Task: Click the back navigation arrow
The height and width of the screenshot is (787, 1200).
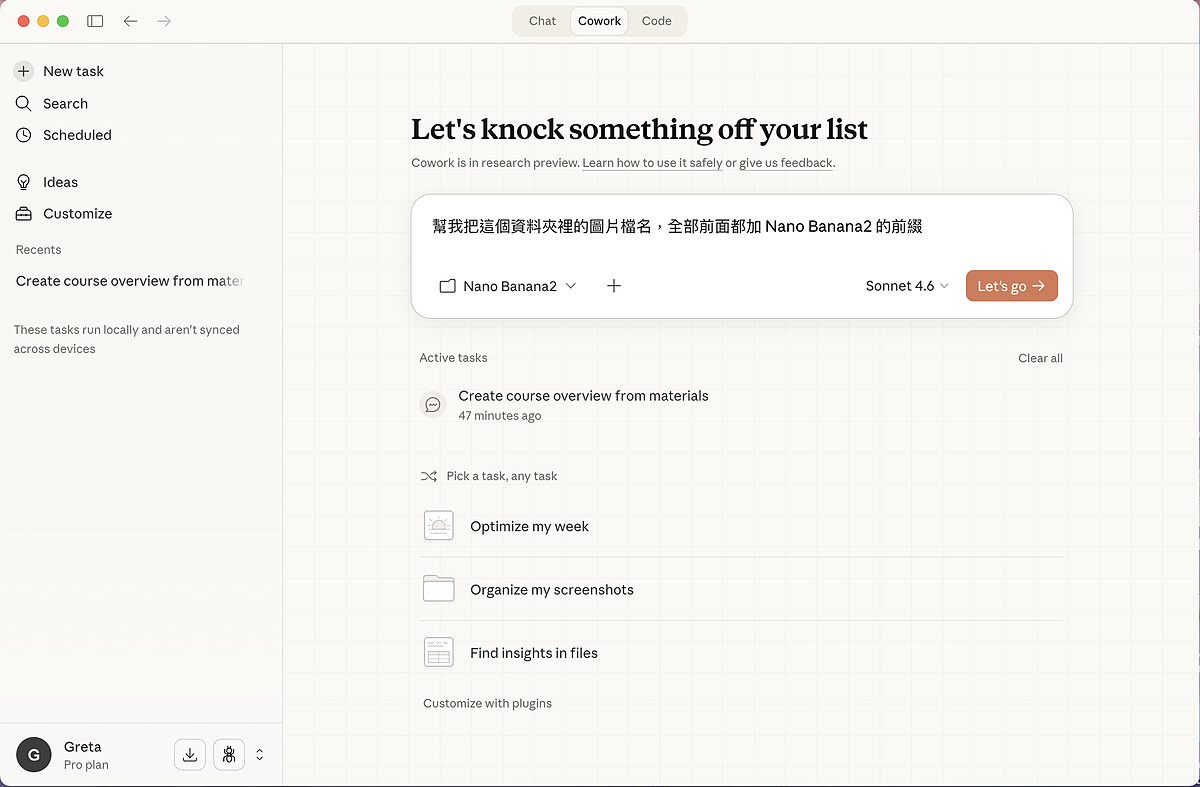Action: point(130,21)
